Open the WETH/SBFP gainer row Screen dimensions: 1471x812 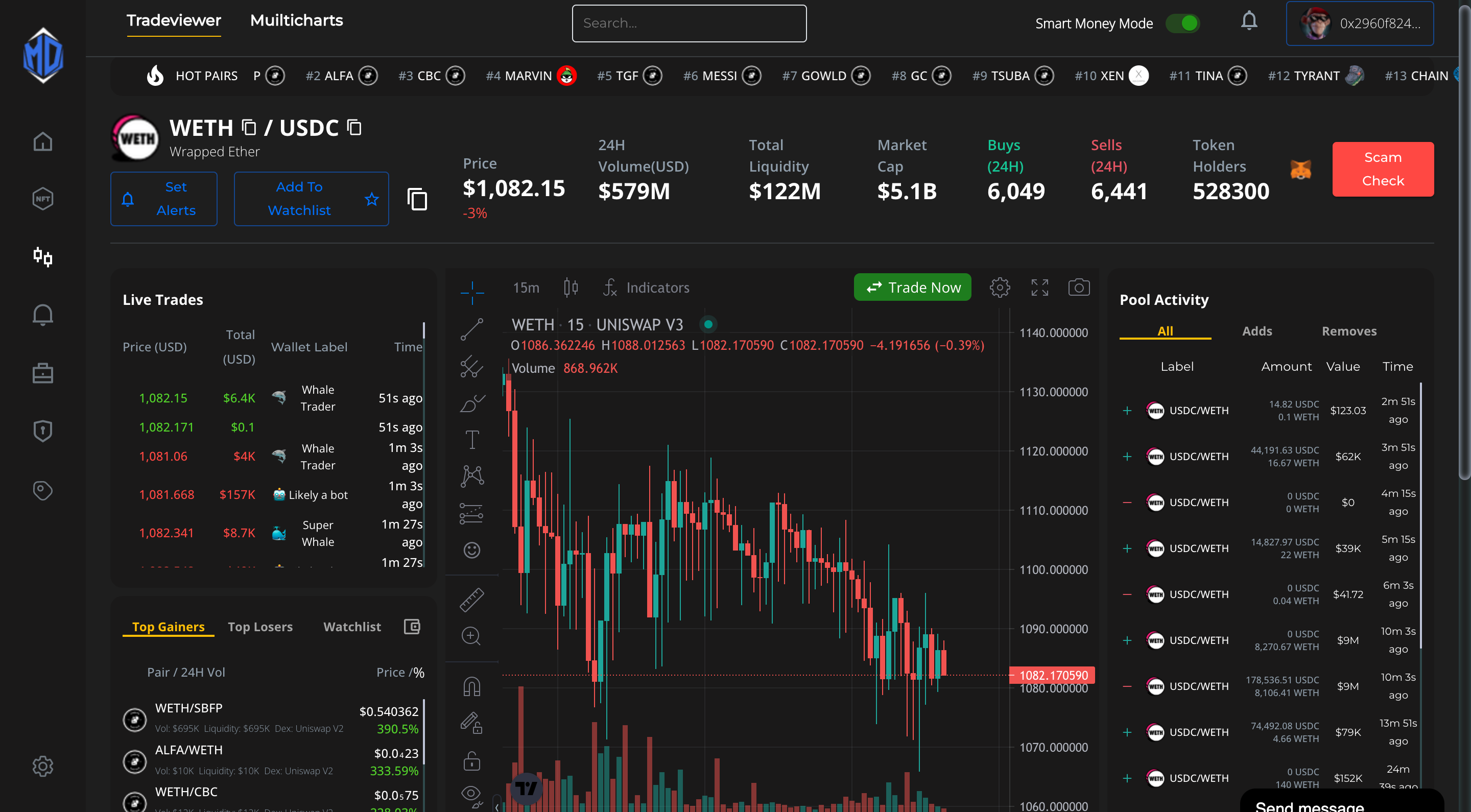coord(271,720)
